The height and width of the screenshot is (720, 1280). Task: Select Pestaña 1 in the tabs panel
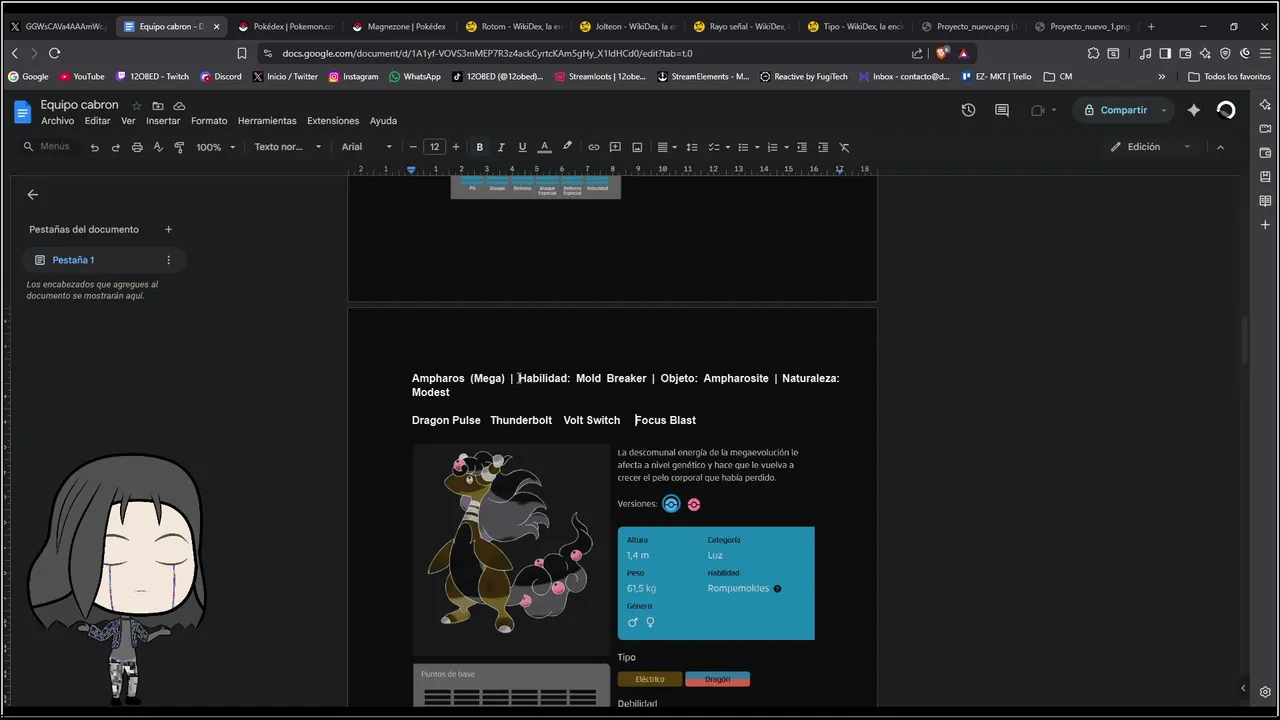[x=103, y=260]
